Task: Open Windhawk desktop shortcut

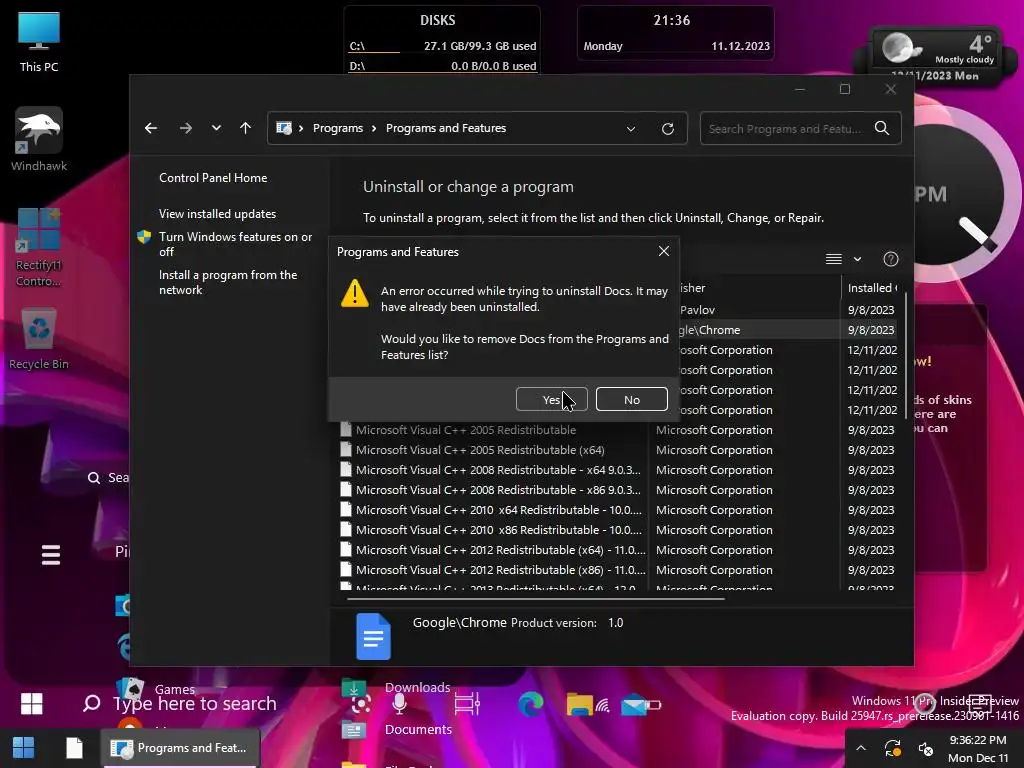Action: pos(39,140)
